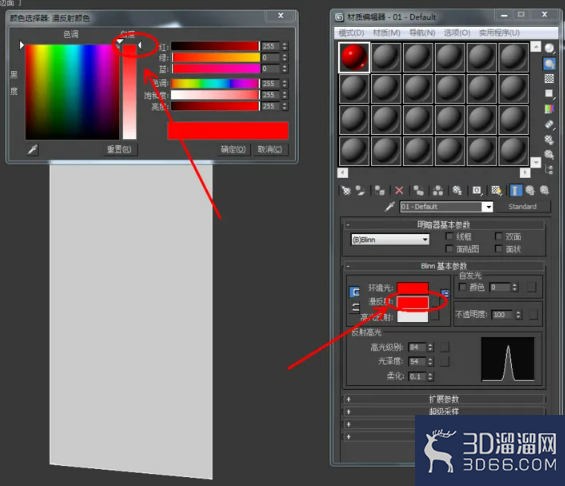
Task: Click on the vertical whiteness slider bar
Action: pos(129,92)
